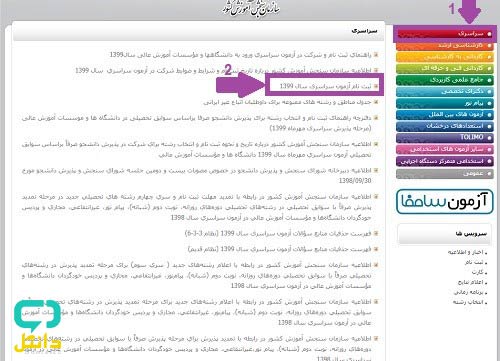Screen dimensions: 500x361
Task: Click the سازمان سنجش logo at the top
Action: click(252, 8)
